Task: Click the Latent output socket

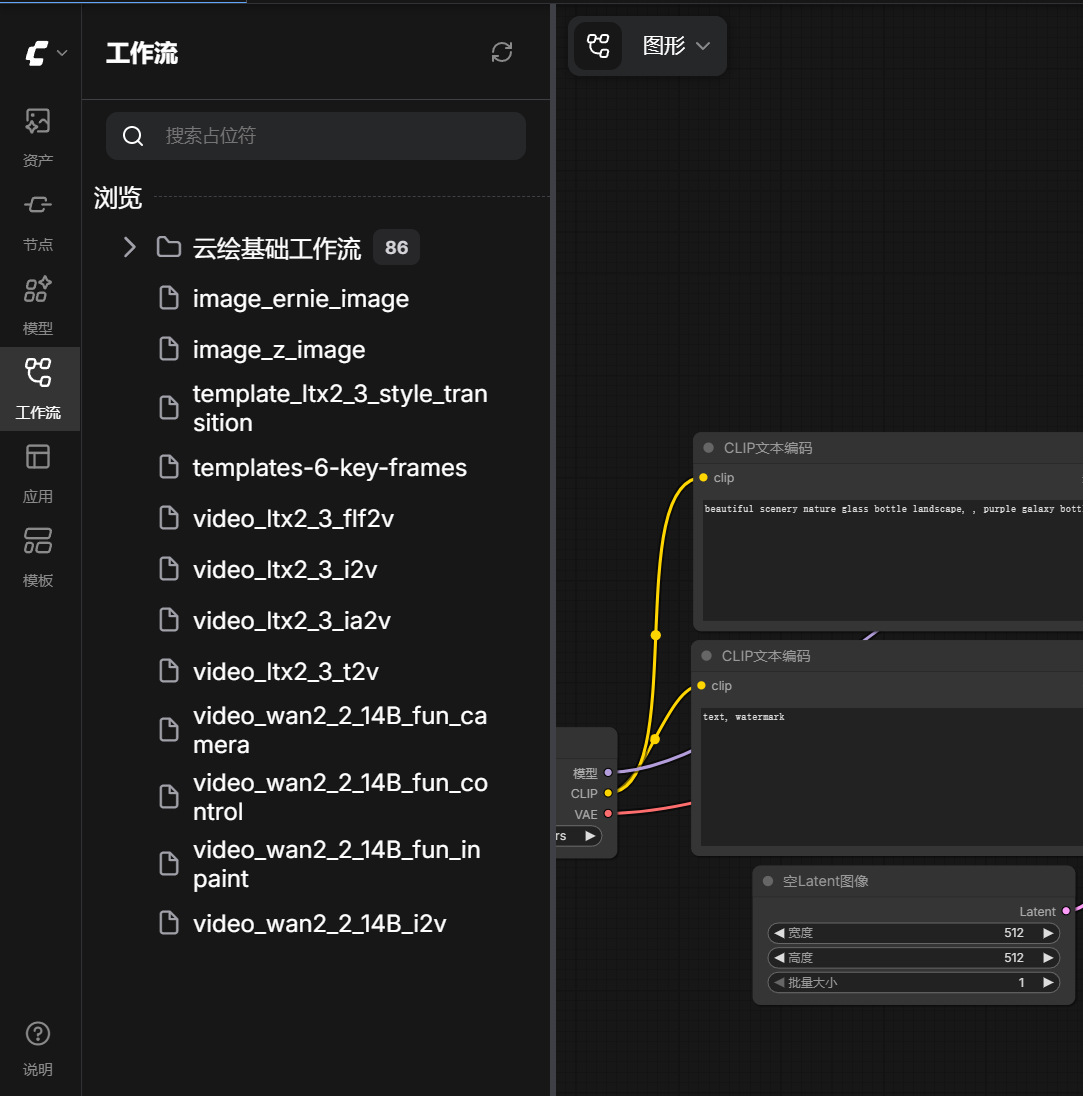Action: (x=1066, y=911)
